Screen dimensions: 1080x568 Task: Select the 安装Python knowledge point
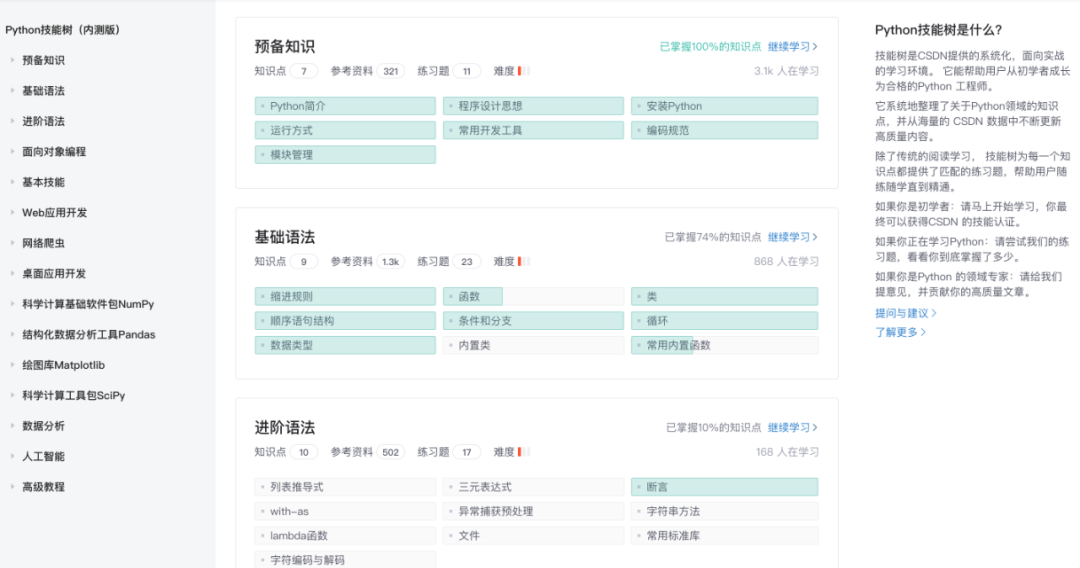click(x=725, y=106)
